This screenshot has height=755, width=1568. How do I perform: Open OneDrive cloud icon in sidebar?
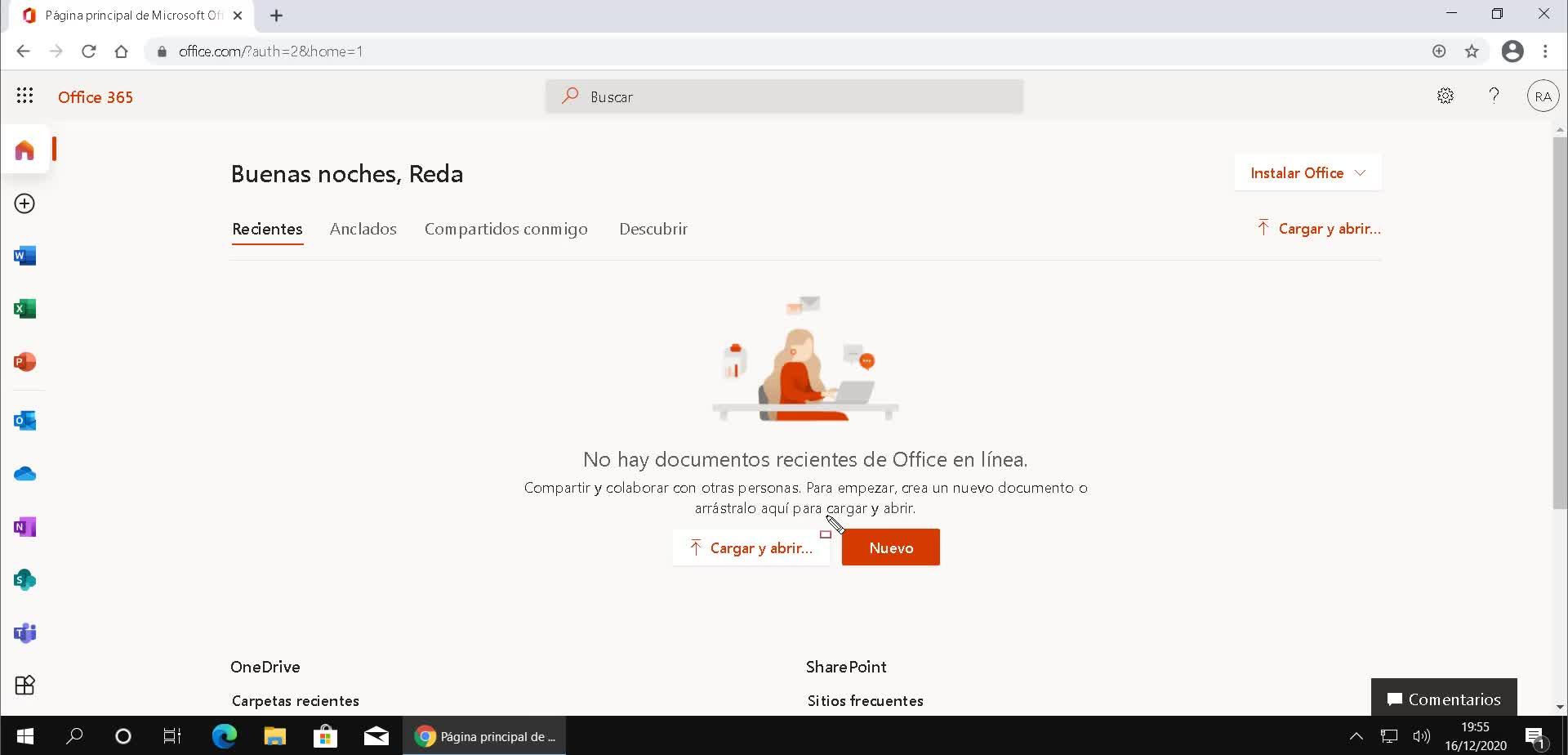(x=24, y=474)
